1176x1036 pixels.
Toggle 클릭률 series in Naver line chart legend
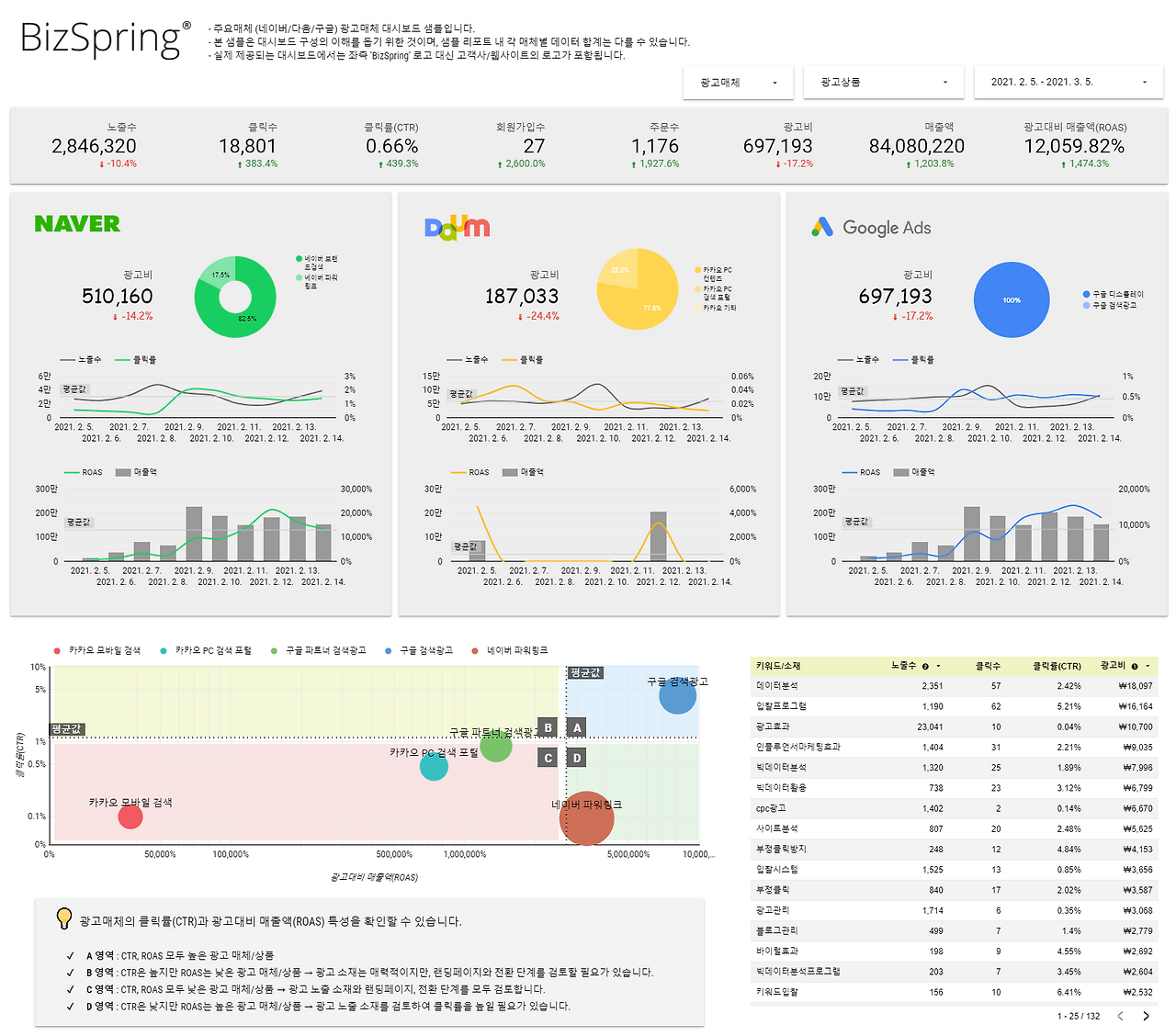pyautogui.click(x=136, y=359)
